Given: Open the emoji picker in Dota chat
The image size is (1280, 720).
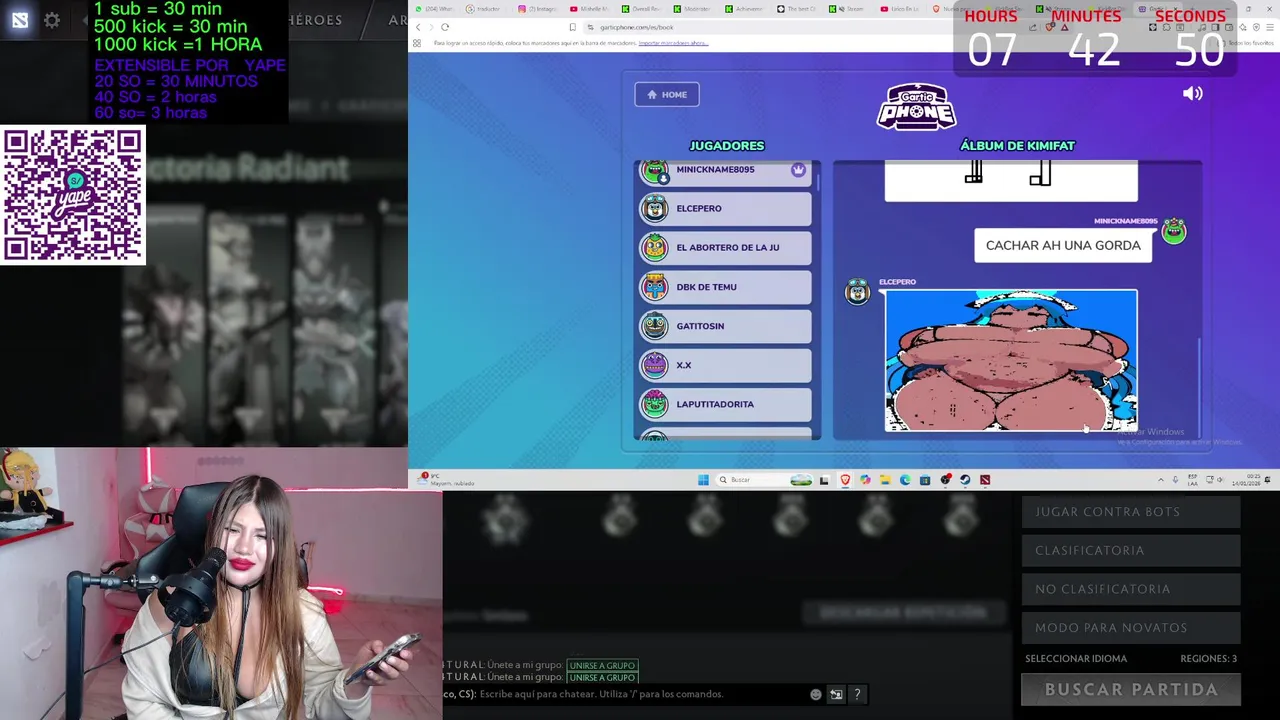Looking at the screenshot, I should (x=816, y=694).
